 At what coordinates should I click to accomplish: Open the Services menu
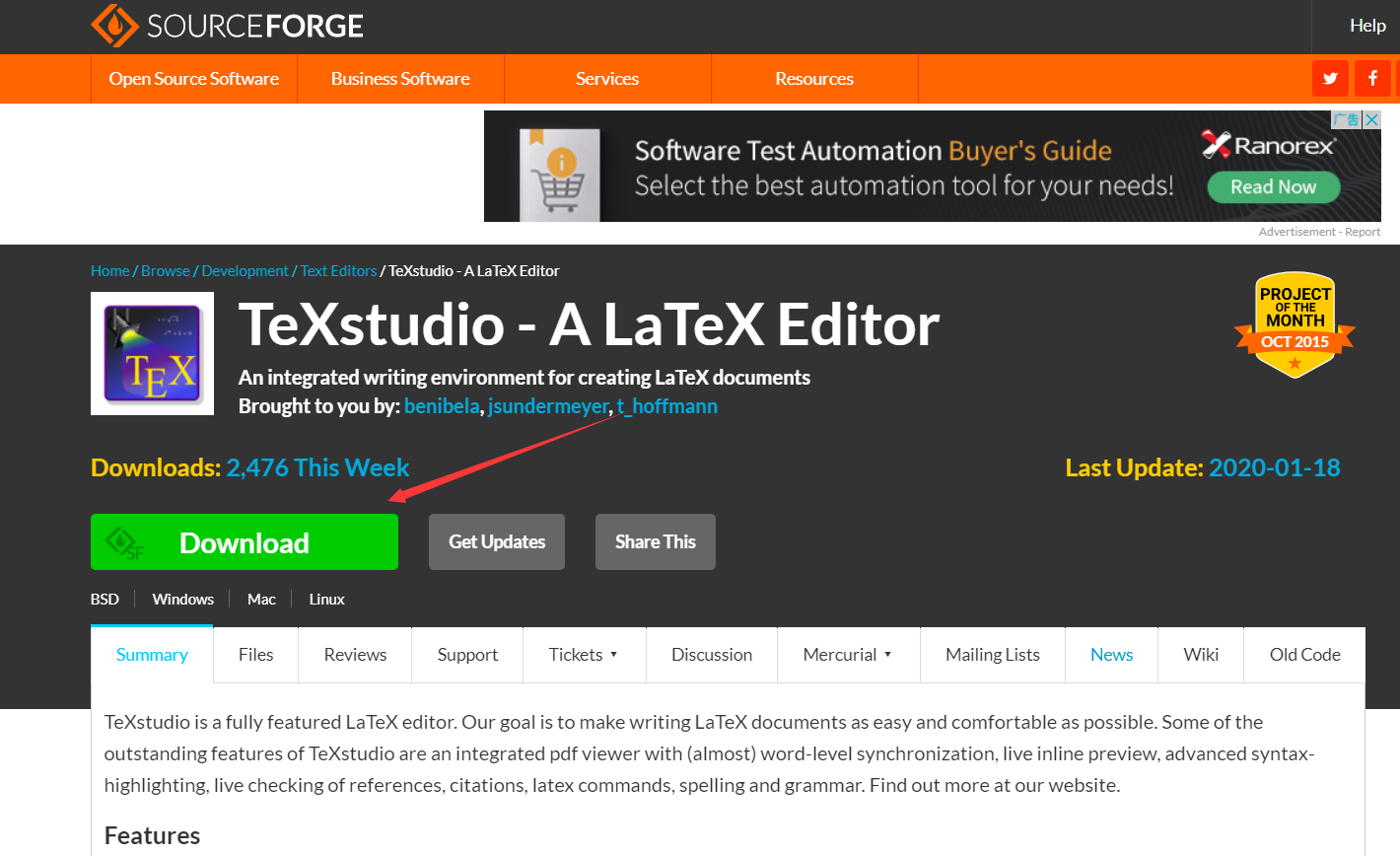(x=607, y=78)
